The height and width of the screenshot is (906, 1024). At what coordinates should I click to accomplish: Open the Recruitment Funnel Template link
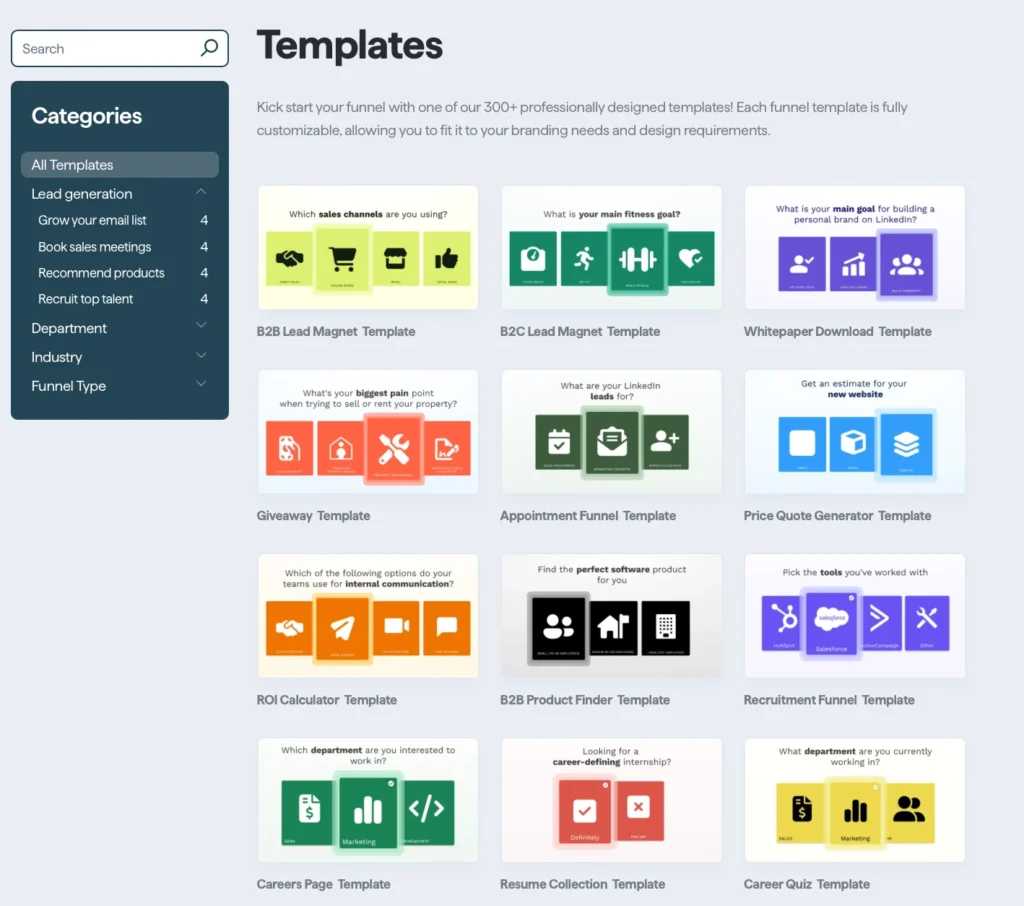(x=829, y=700)
